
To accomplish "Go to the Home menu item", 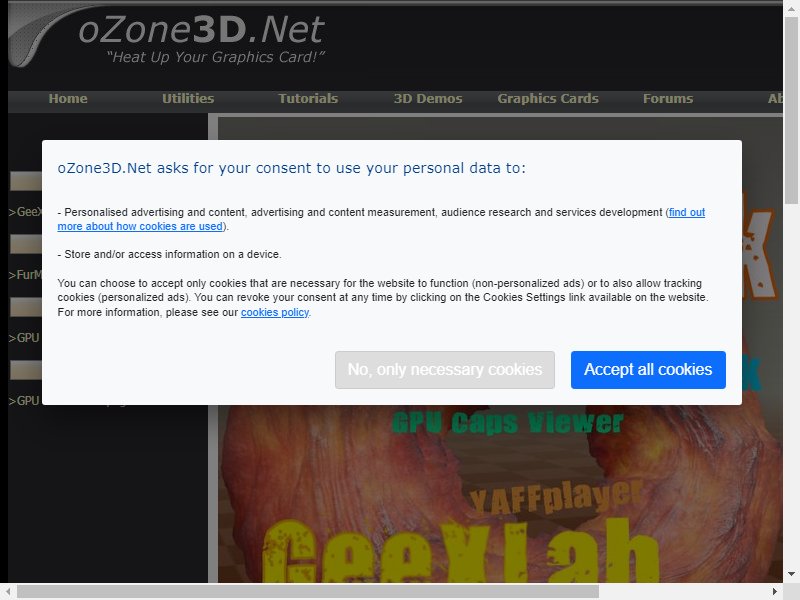I will click(x=68, y=98).
